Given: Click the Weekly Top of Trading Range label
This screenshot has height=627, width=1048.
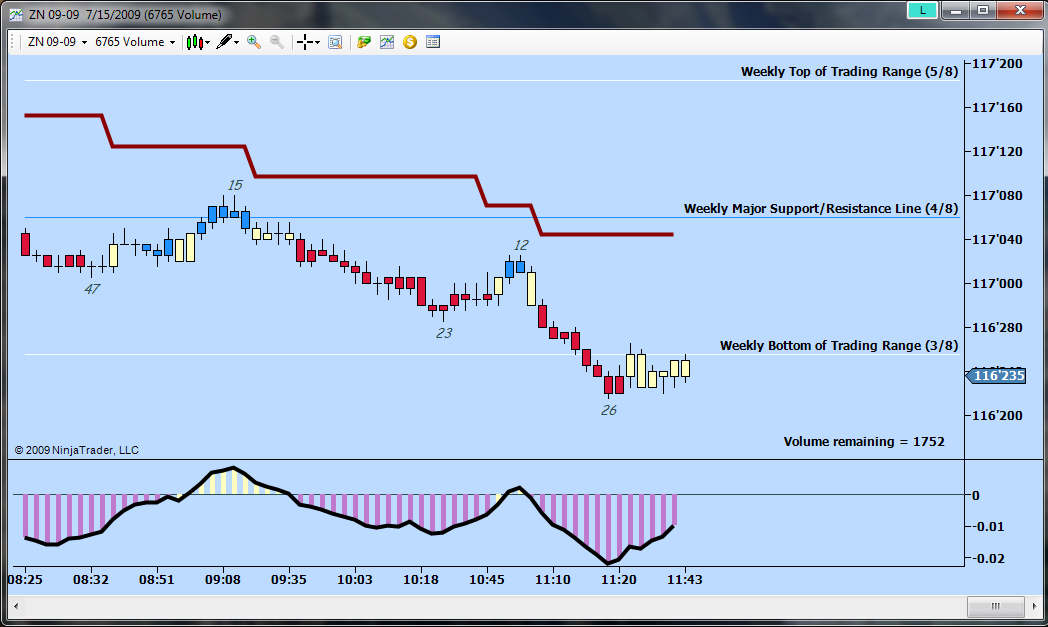Looking at the screenshot, I should click(849, 72).
